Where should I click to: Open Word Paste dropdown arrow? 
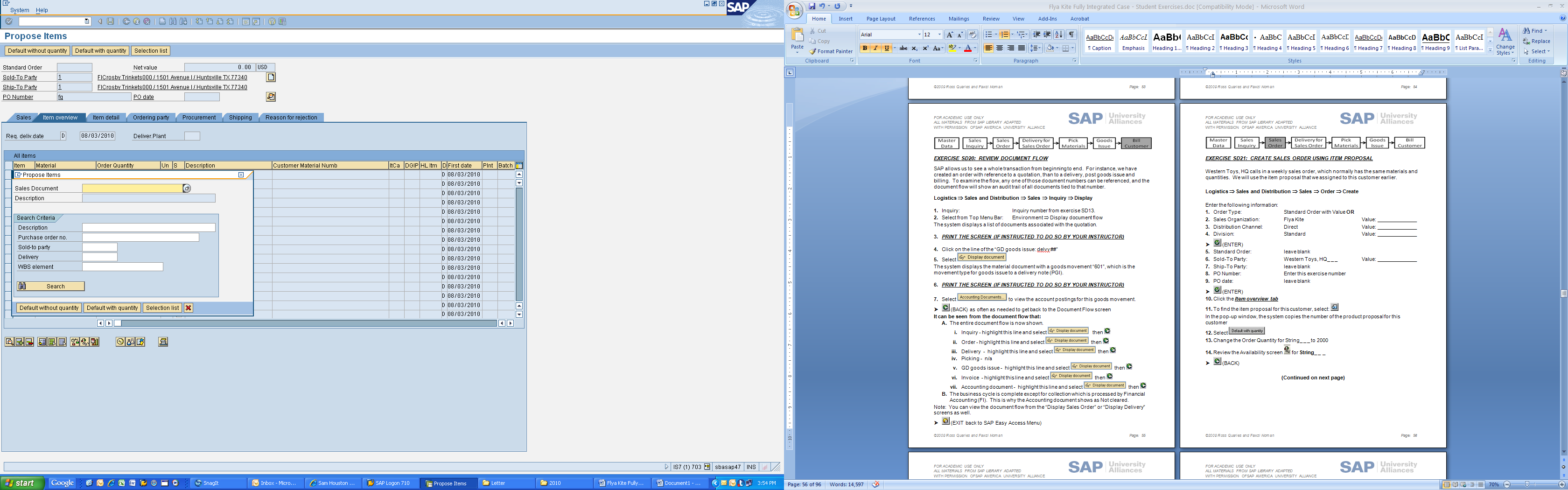(798, 51)
